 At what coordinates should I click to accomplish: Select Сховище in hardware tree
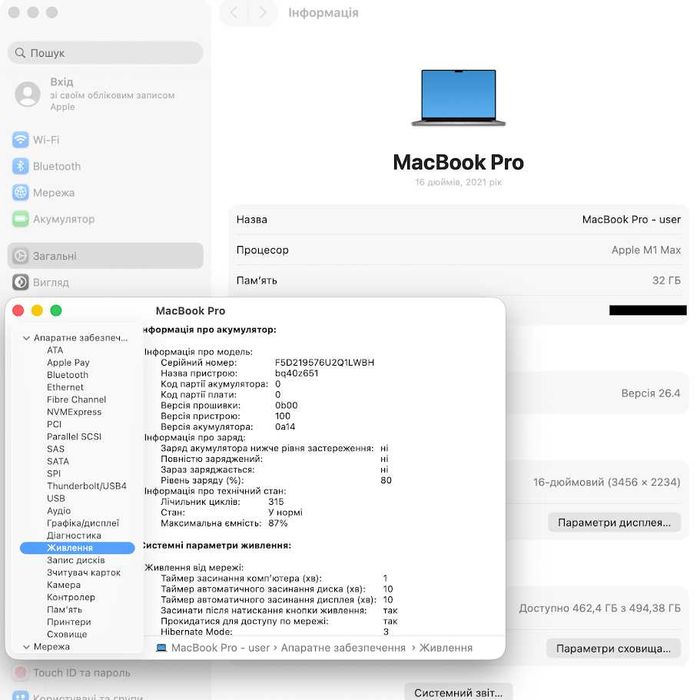pyautogui.click(x=67, y=634)
